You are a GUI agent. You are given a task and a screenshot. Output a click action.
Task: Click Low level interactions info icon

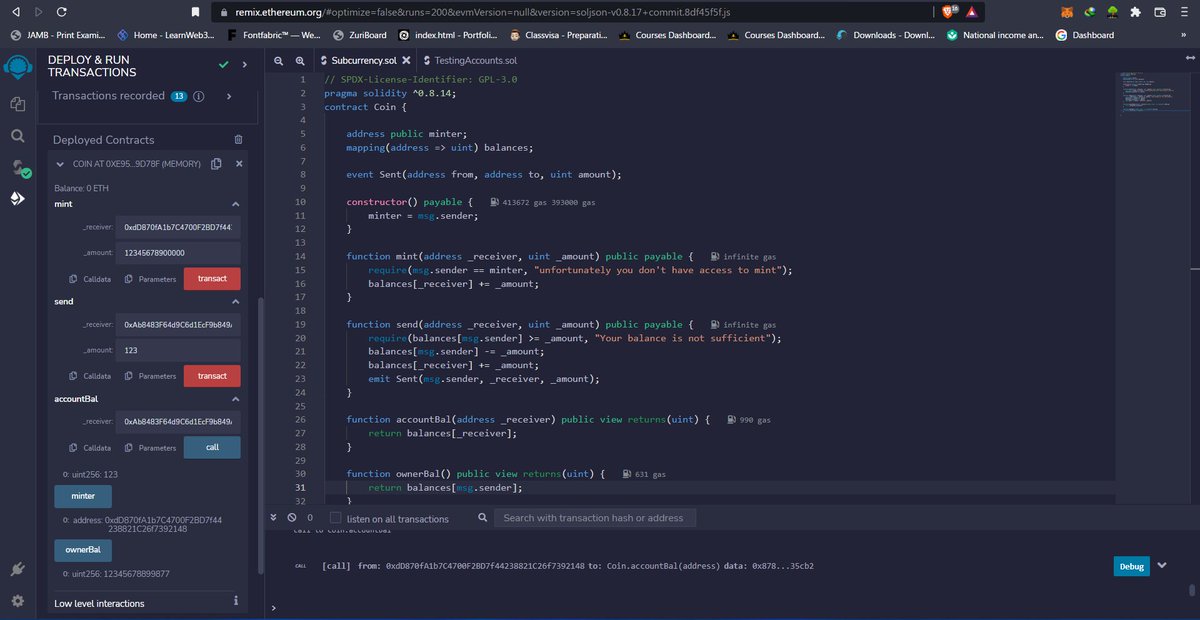(x=235, y=602)
